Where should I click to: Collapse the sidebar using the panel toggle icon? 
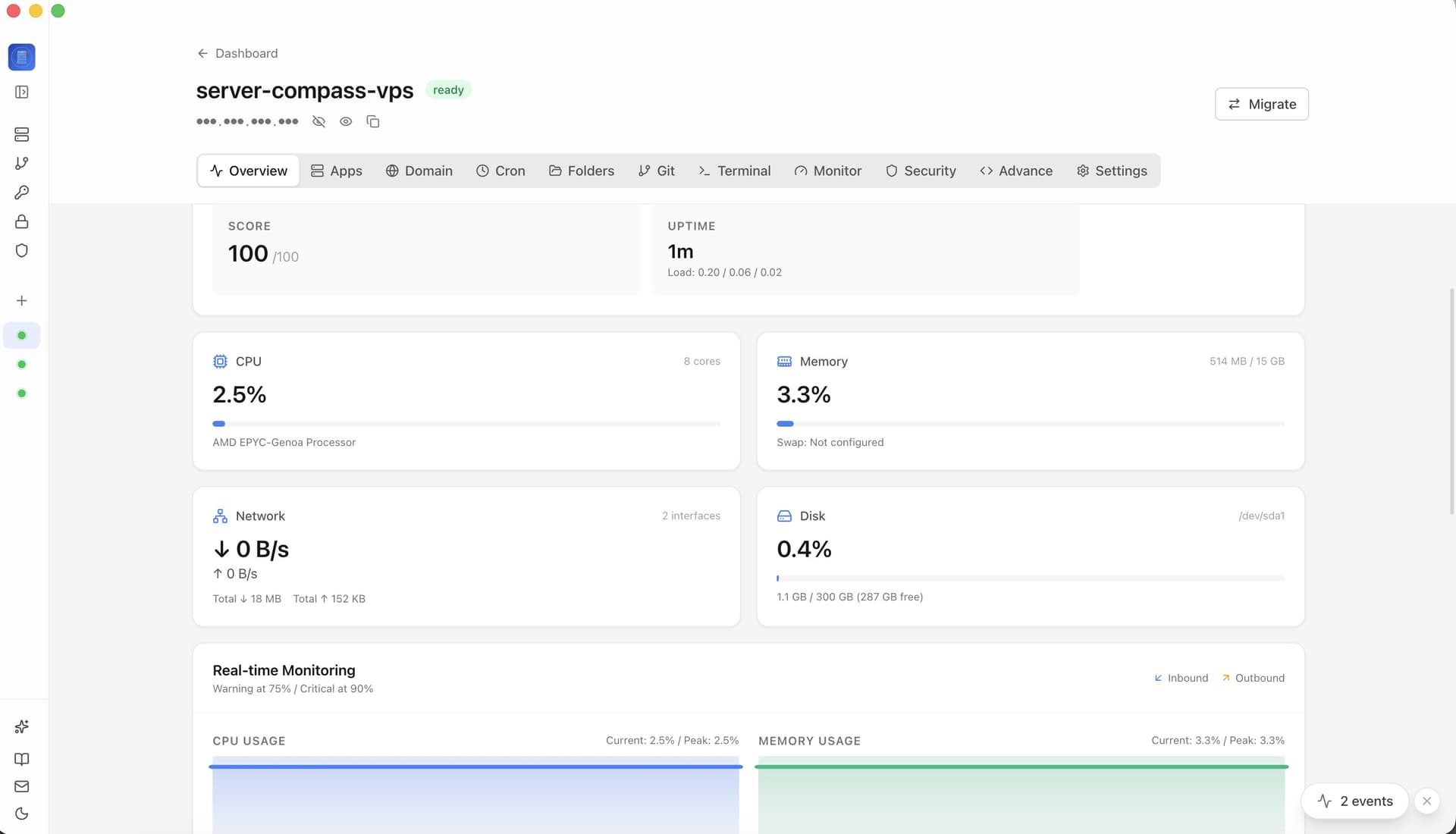pyautogui.click(x=21, y=92)
